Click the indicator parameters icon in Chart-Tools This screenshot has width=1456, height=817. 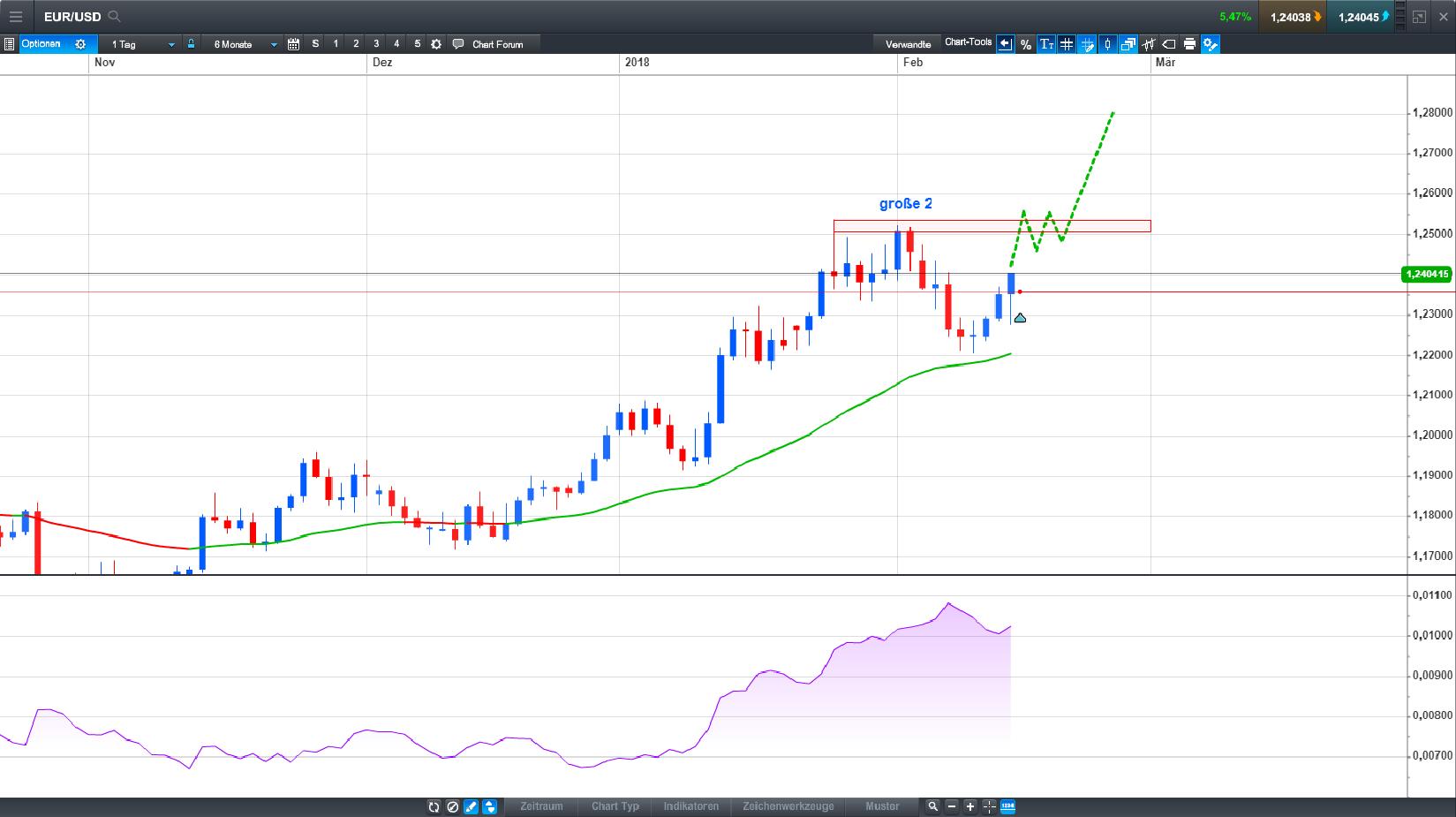click(1149, 44)
